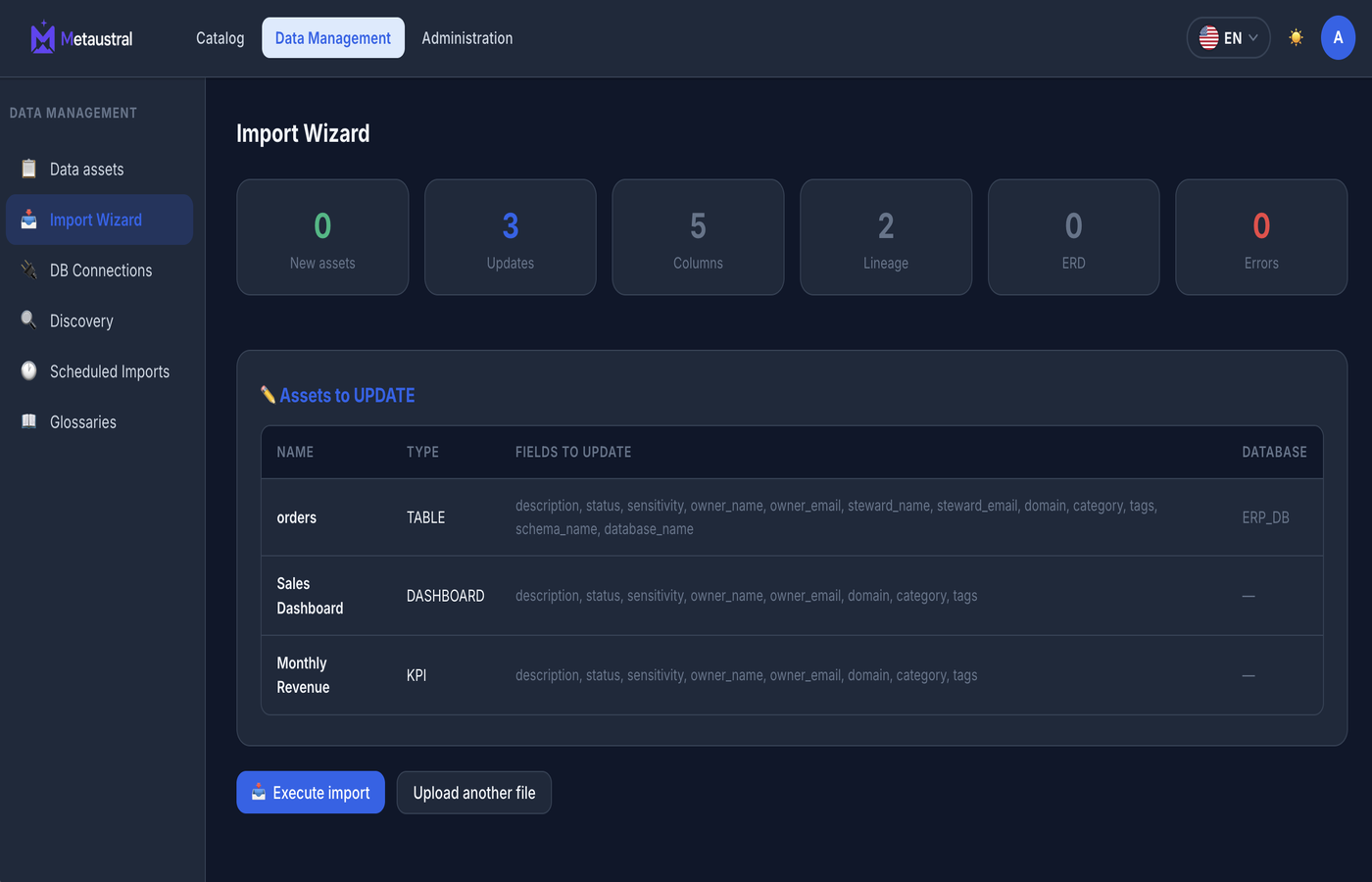Select the orders asset name
Image resolution: width=1372 pixels, height=882 pixels.
coord(296,517)
